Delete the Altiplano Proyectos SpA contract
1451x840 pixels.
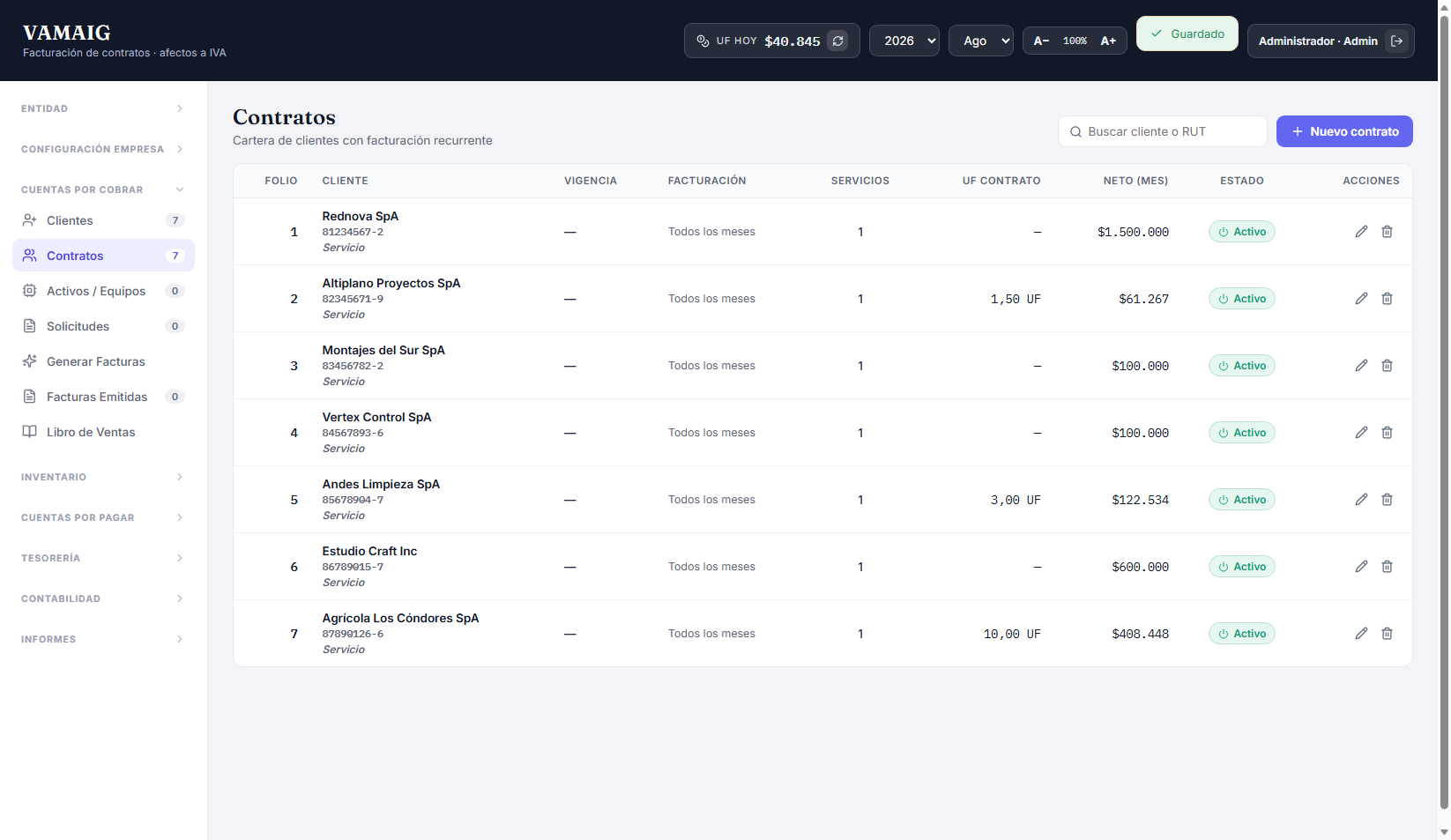coord(1387,299)
